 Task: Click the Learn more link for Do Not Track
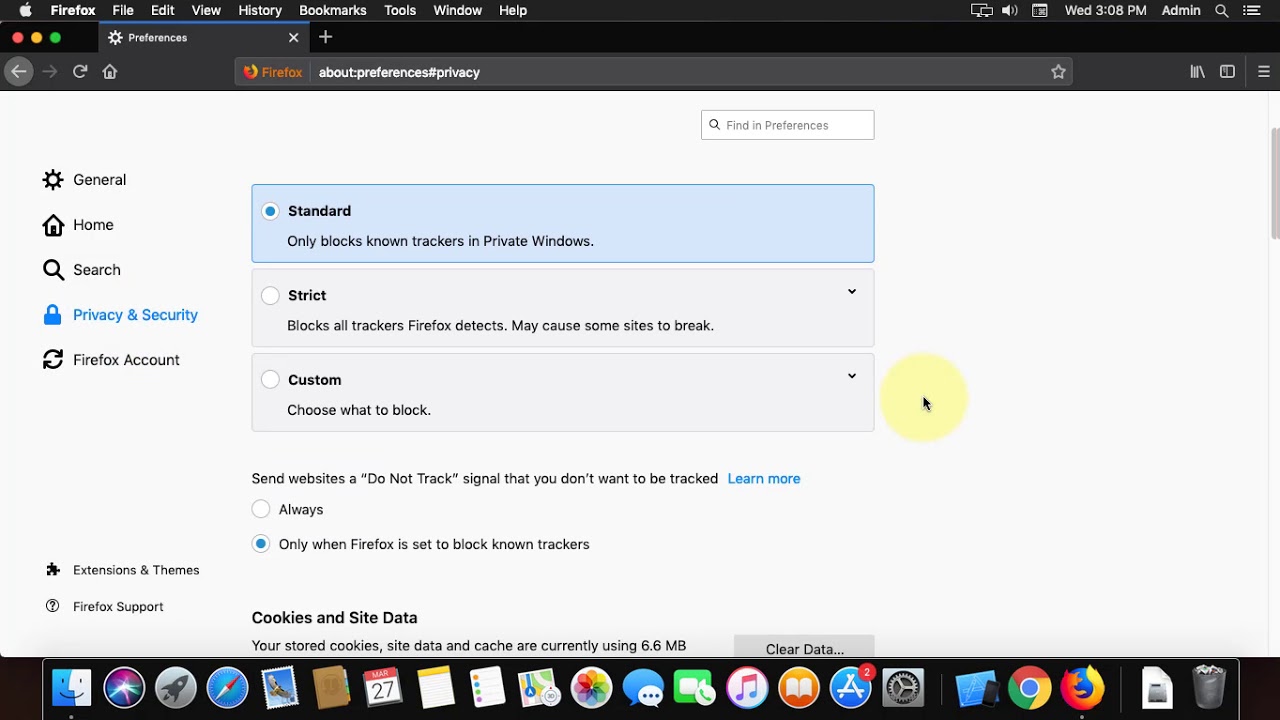764,479
